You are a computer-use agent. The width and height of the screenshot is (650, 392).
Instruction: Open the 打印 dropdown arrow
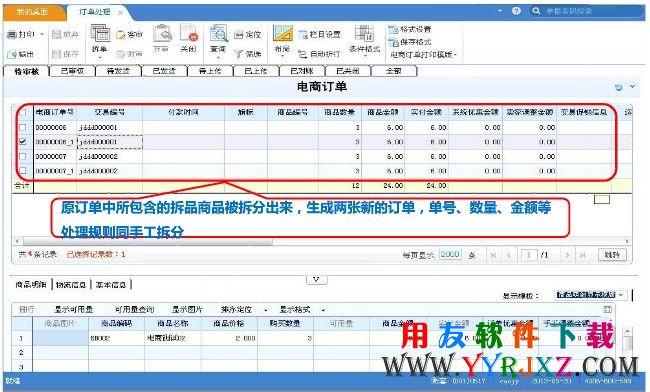[42, 34]
